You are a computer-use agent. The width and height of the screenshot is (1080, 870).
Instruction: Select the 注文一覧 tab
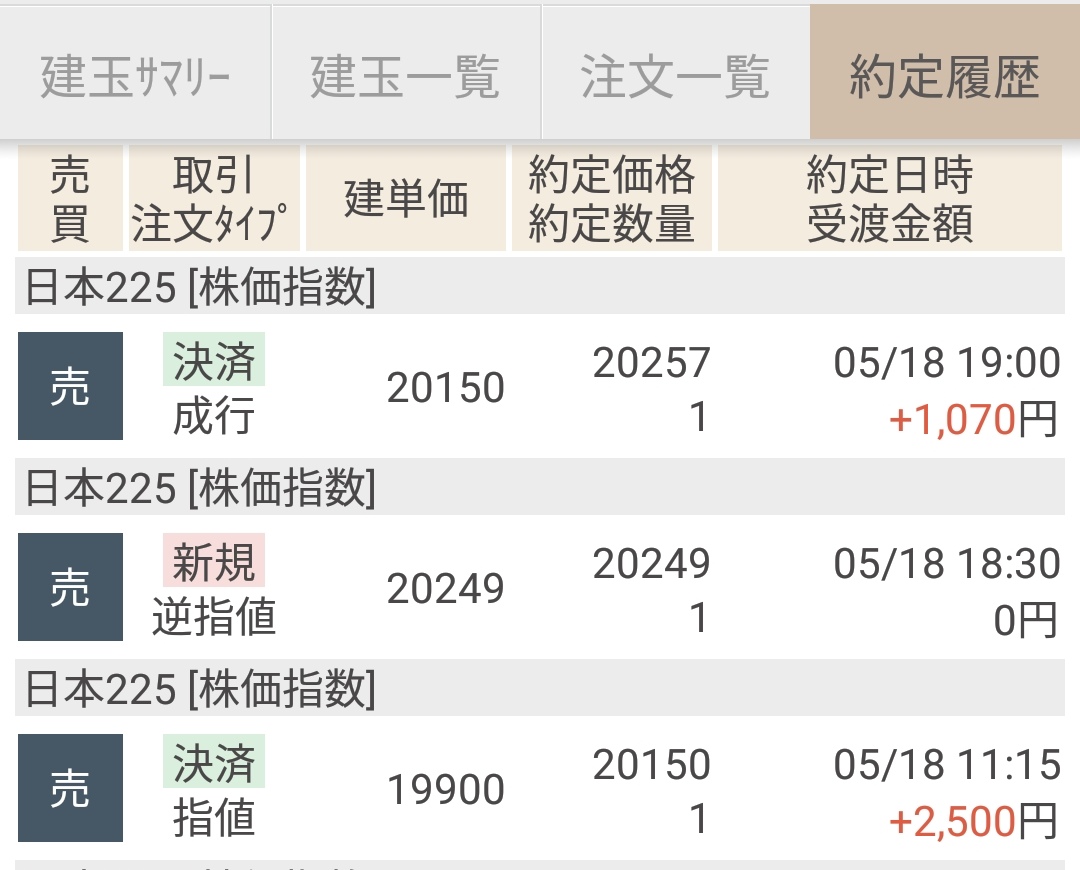pyautogui.click(x=675, y=76)
